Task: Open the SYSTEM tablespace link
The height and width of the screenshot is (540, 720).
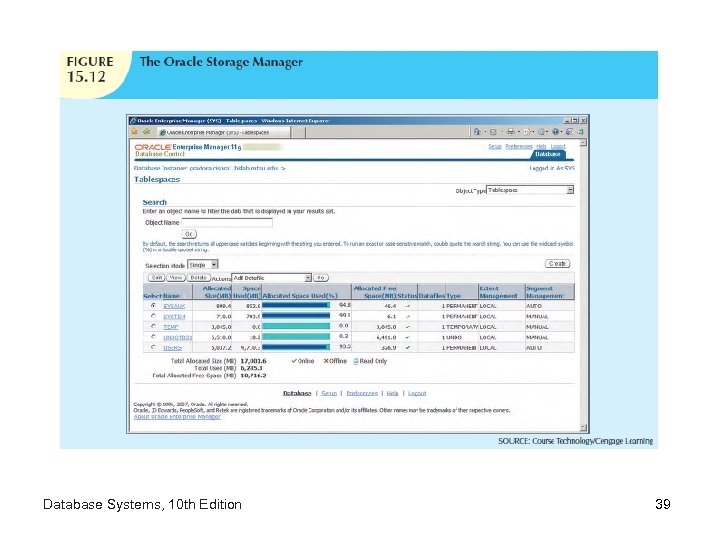Action: tap(174, 316)
